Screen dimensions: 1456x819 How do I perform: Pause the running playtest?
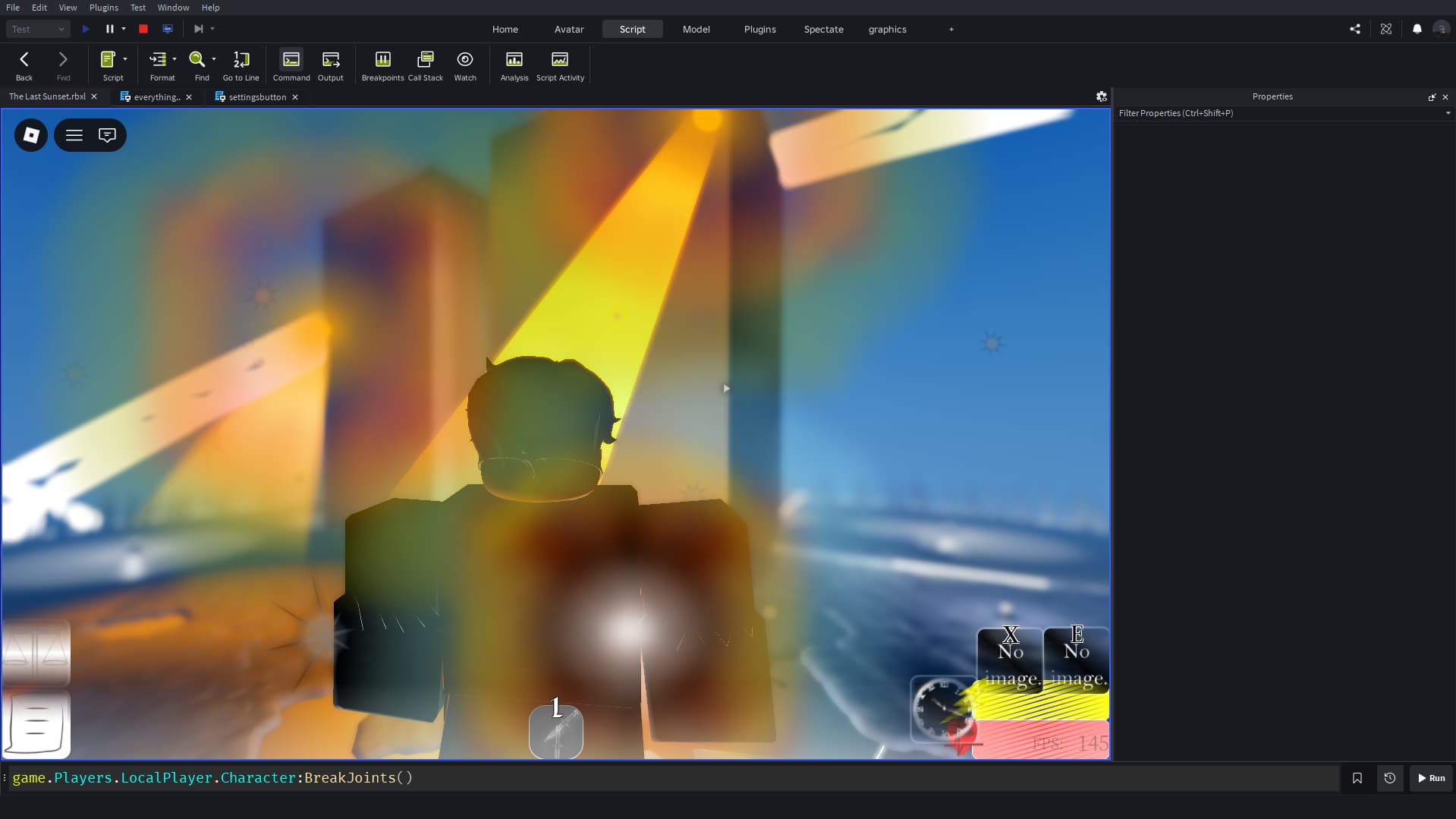(x=109, y=29)
